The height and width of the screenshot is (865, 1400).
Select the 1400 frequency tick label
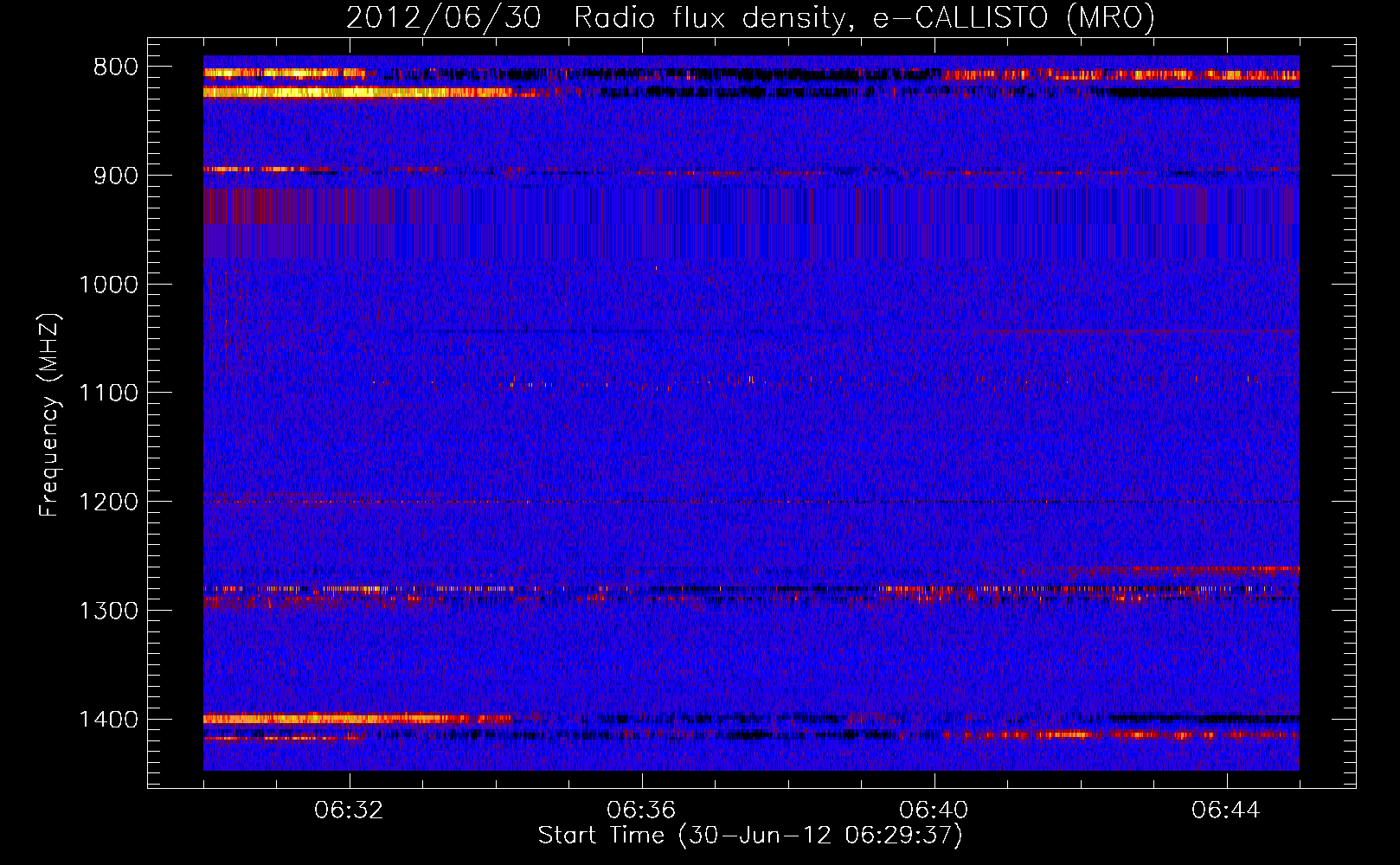click(x=108, y=720)
